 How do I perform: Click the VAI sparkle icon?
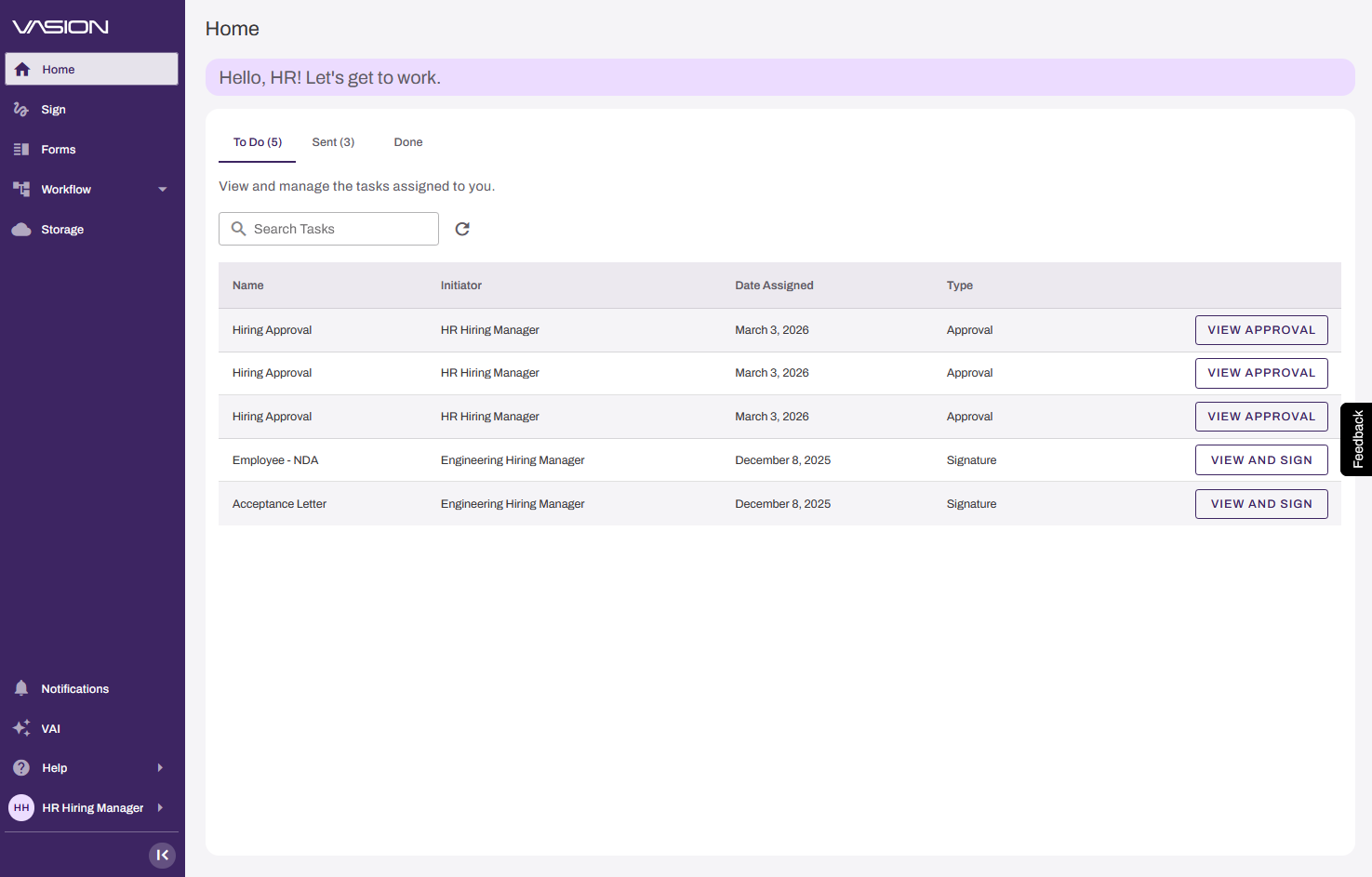click(21, 728)
